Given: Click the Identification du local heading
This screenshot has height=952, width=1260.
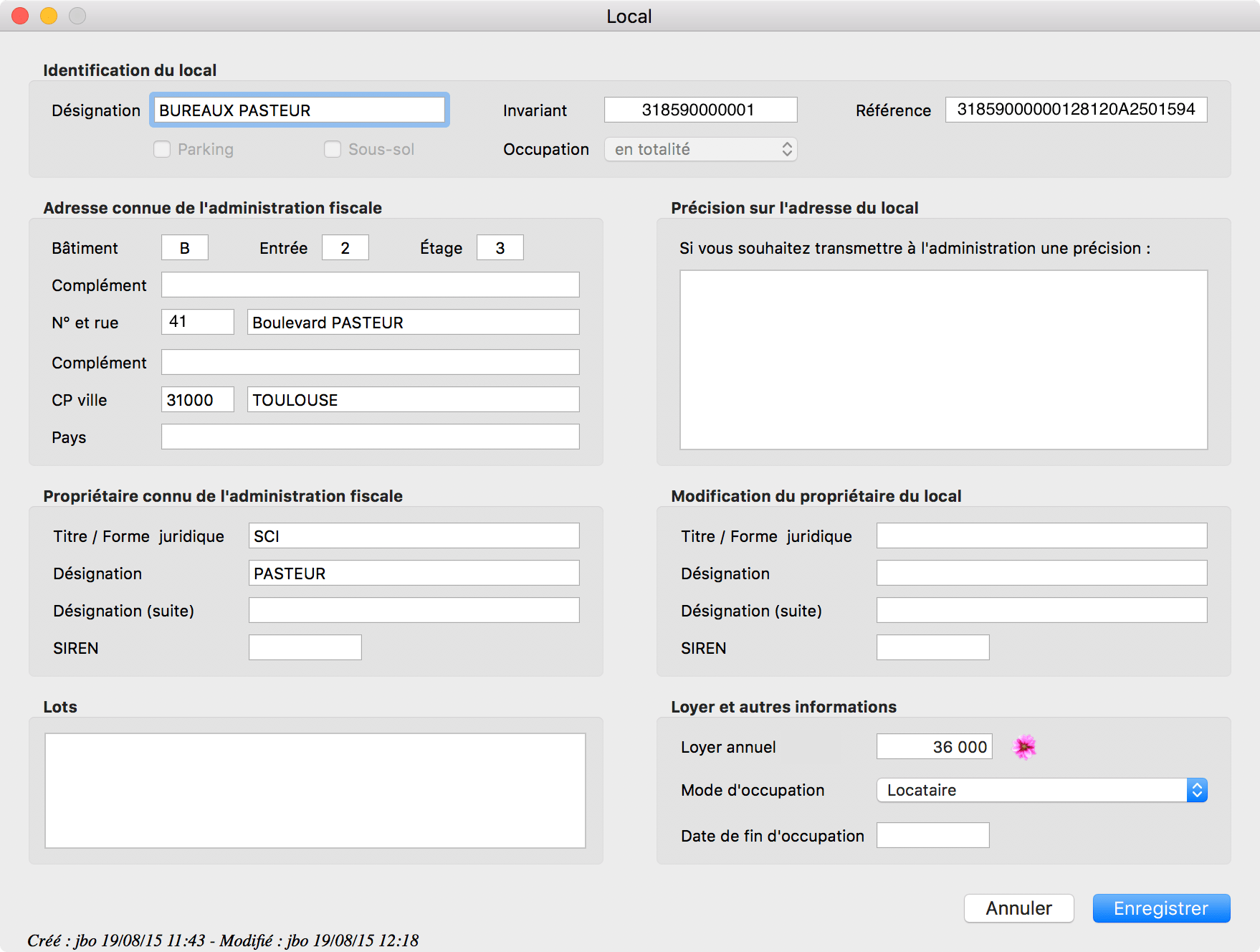Looking at the screenshot, I should point(130,70).
